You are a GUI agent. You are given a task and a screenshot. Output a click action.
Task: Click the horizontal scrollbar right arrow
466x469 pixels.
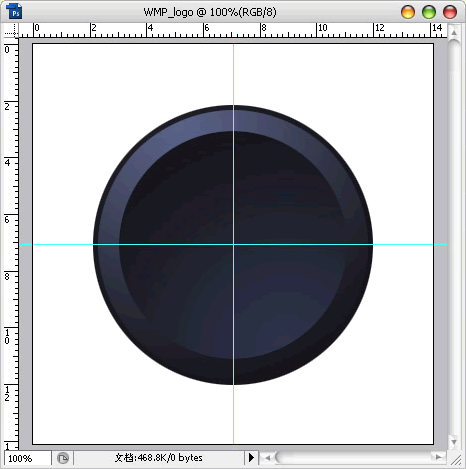(x=438, y=457)
